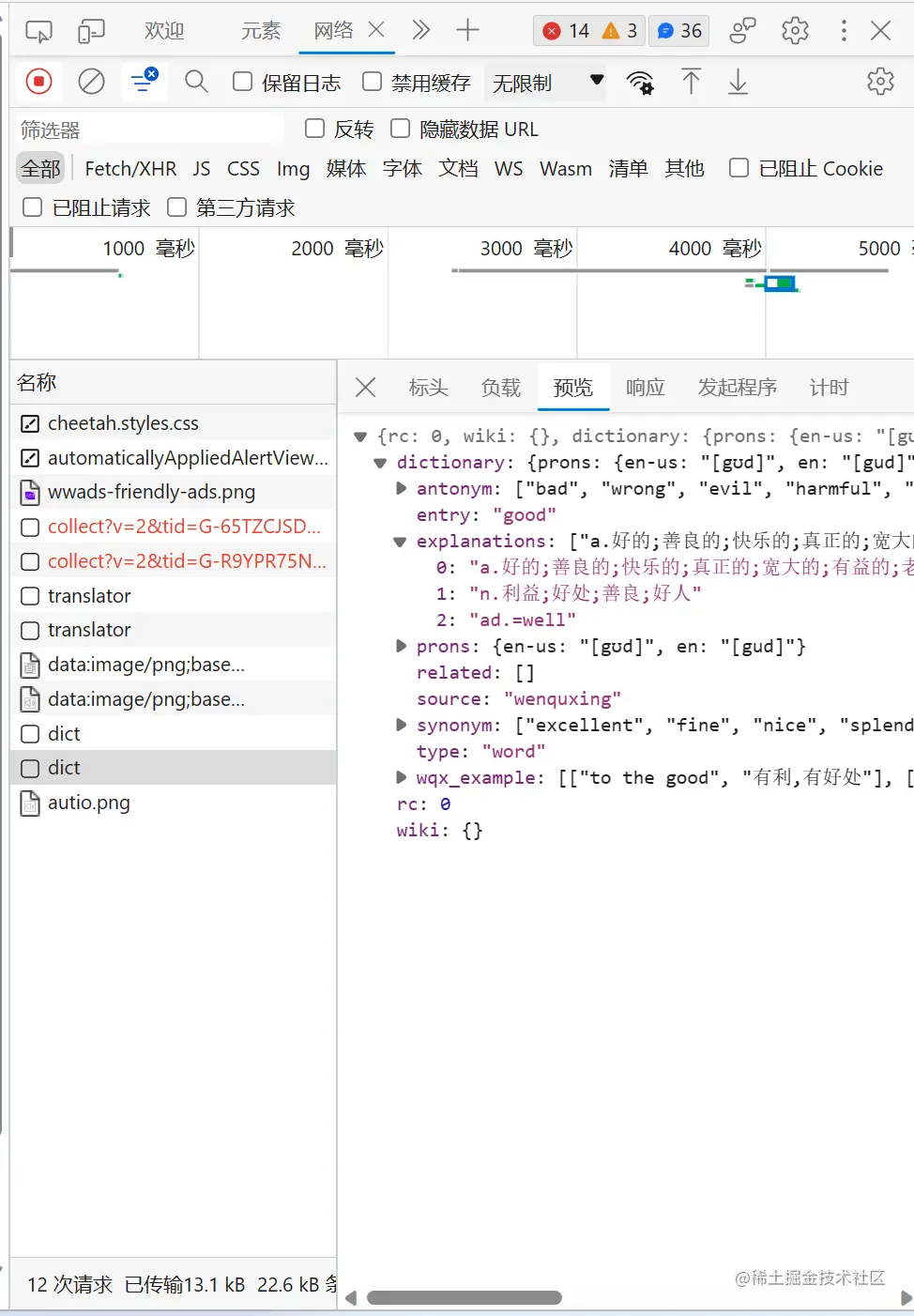
Task: Toggle the filter funnel icon
Action: click(x=144, y=82)
